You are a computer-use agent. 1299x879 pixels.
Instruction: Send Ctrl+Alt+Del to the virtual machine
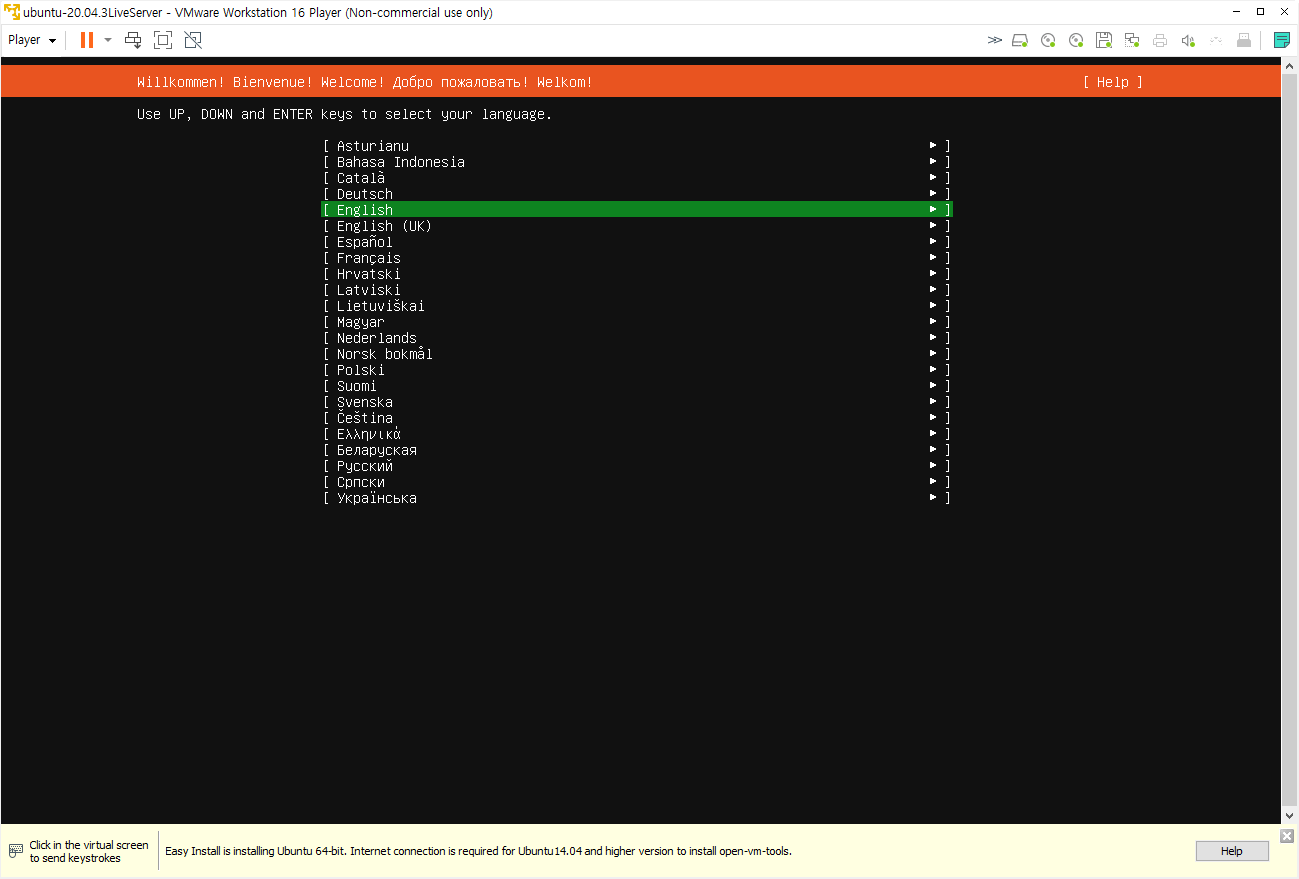click(133, 40)
